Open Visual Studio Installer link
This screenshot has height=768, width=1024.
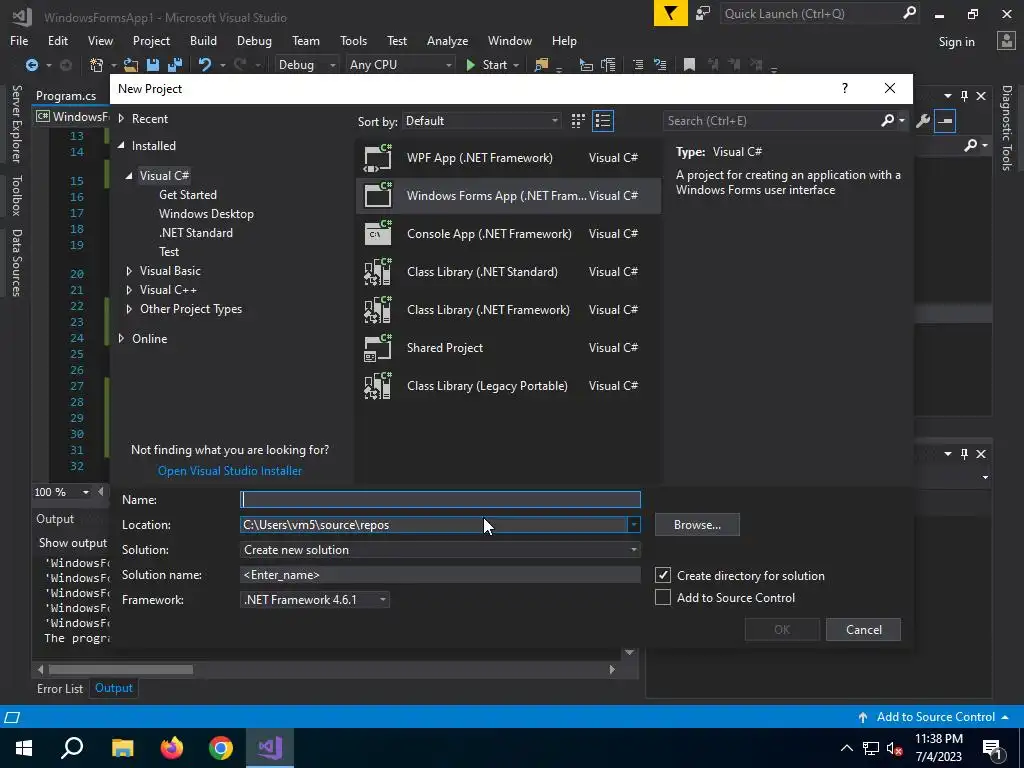coord(230,470)
